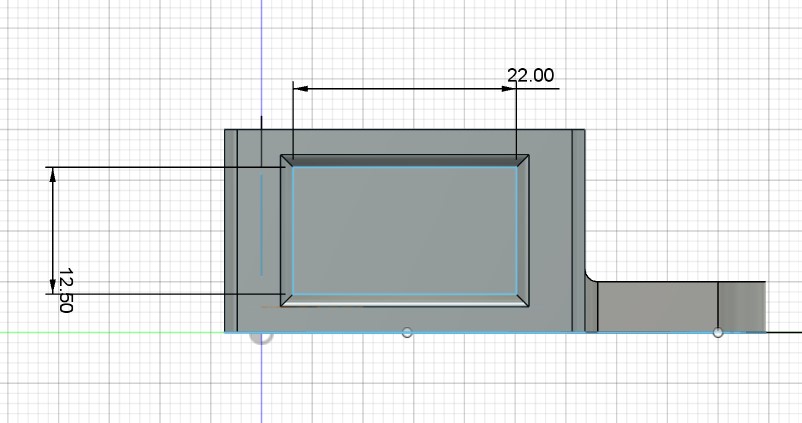Pick the top edge of the blue sketch rectangle

pyautogui.click(x=404, y=167)
